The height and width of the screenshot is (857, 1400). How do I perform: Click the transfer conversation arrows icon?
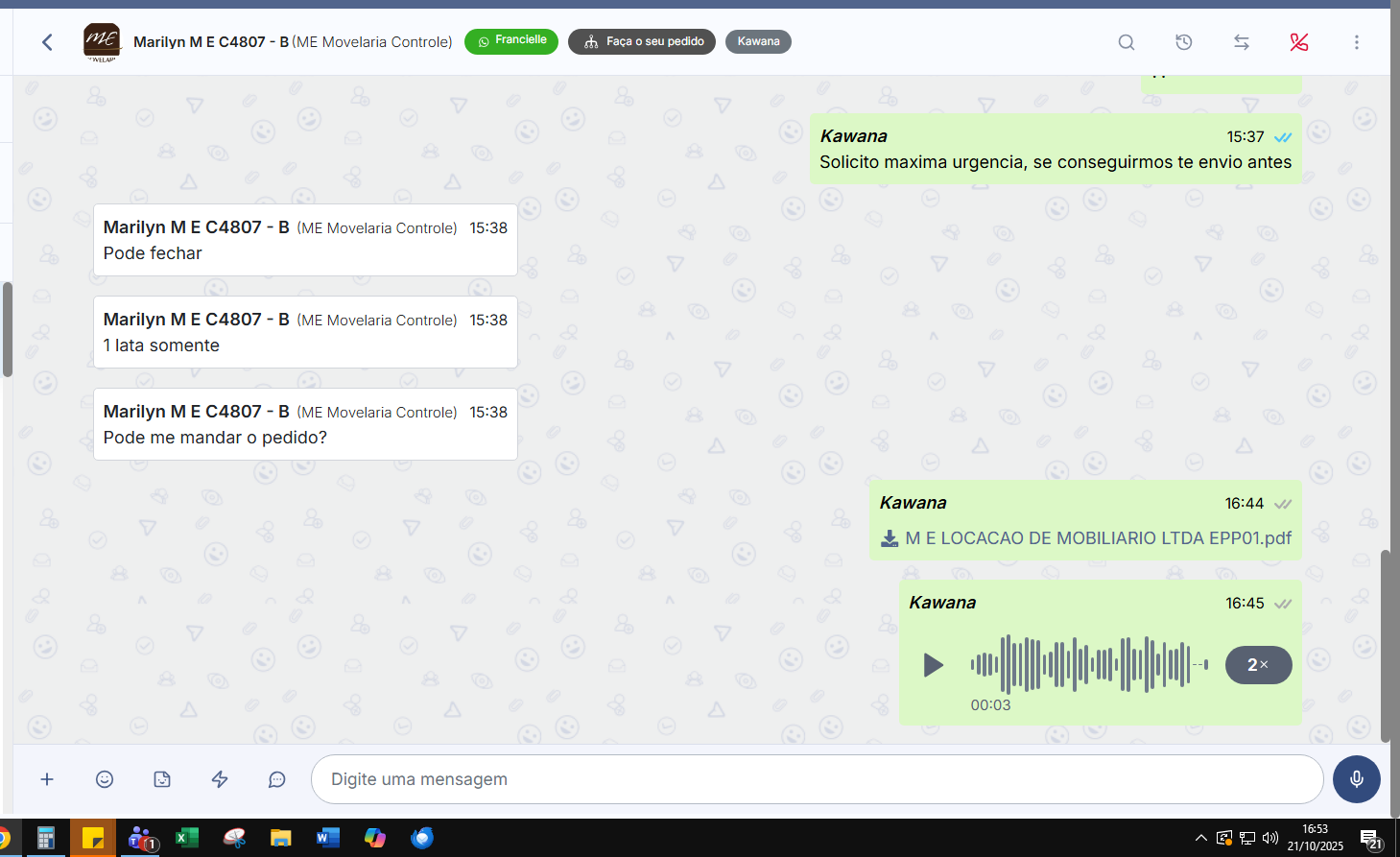[x=1242, y=42]
